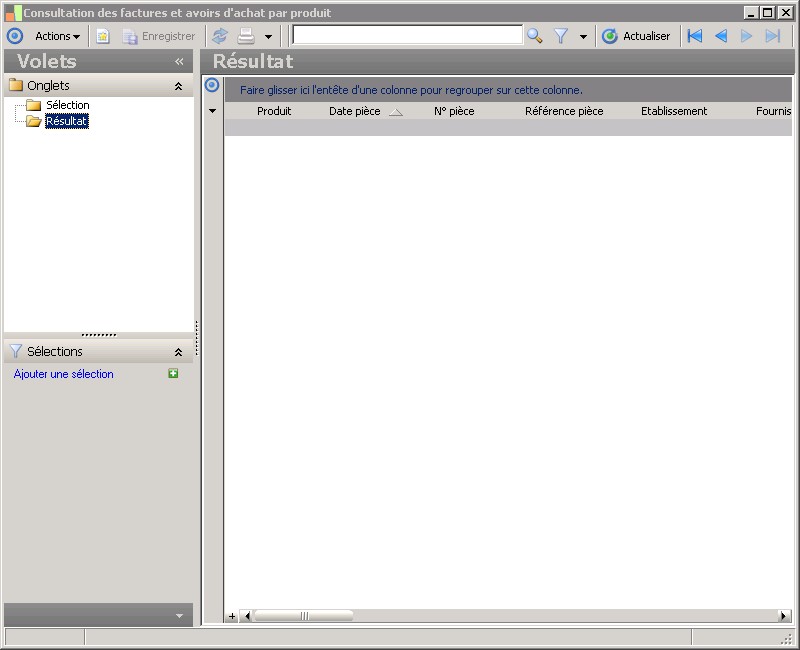This screenshot has width=800, height=650.
Task: Click the Actualiser button
Action: [636, 36]
